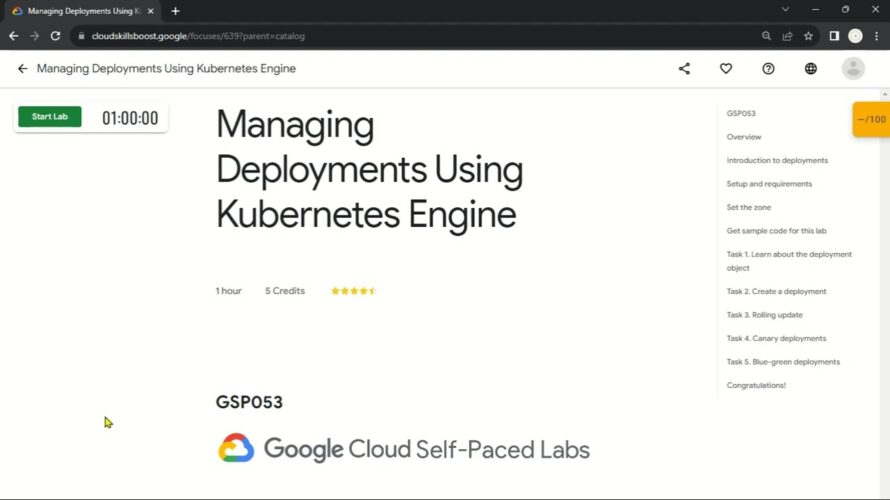Jump to Task 2 Create a deployment
This screenshot has height=500, width=890.
[776, 291]
